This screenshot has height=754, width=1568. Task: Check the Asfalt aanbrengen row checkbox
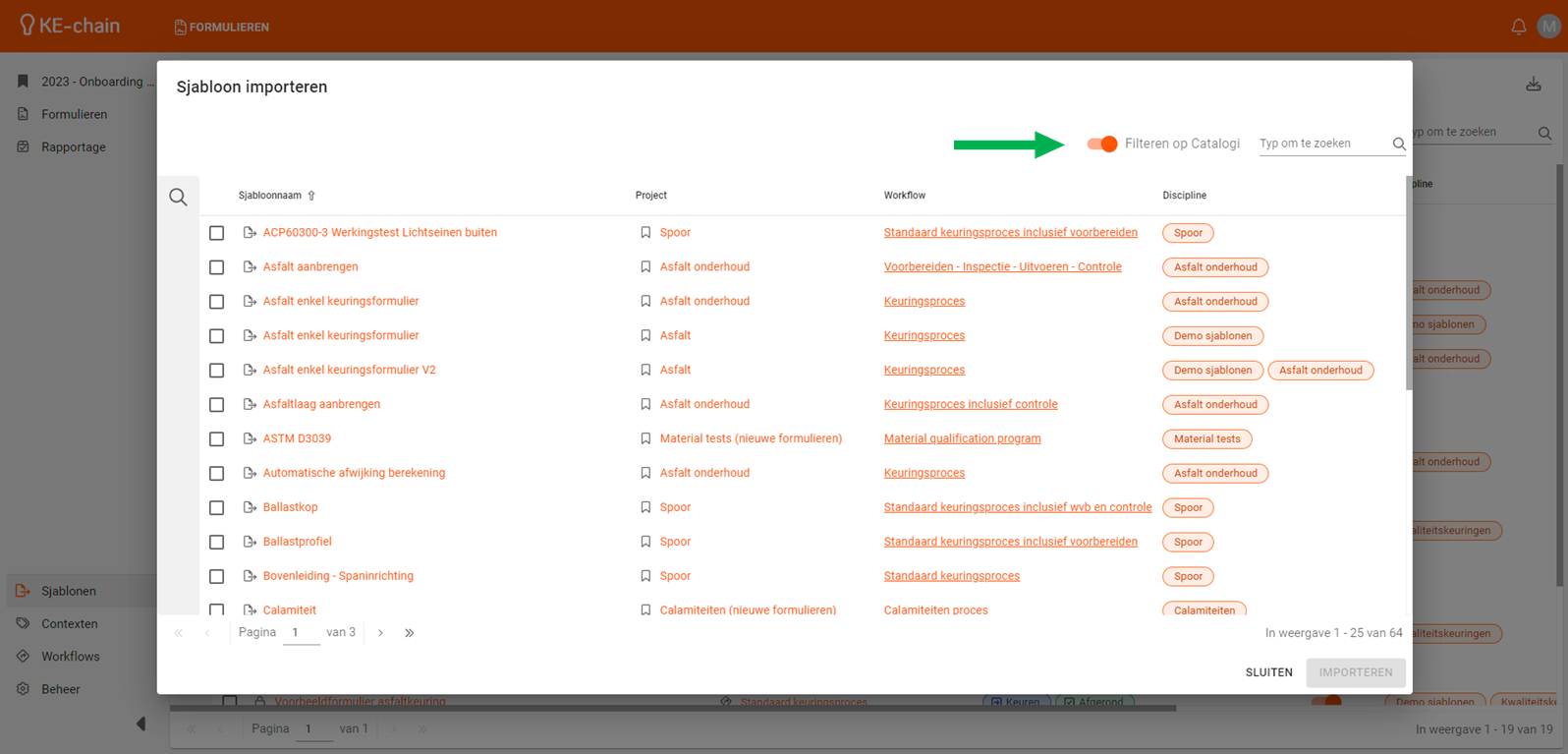(x=216, y=267)
